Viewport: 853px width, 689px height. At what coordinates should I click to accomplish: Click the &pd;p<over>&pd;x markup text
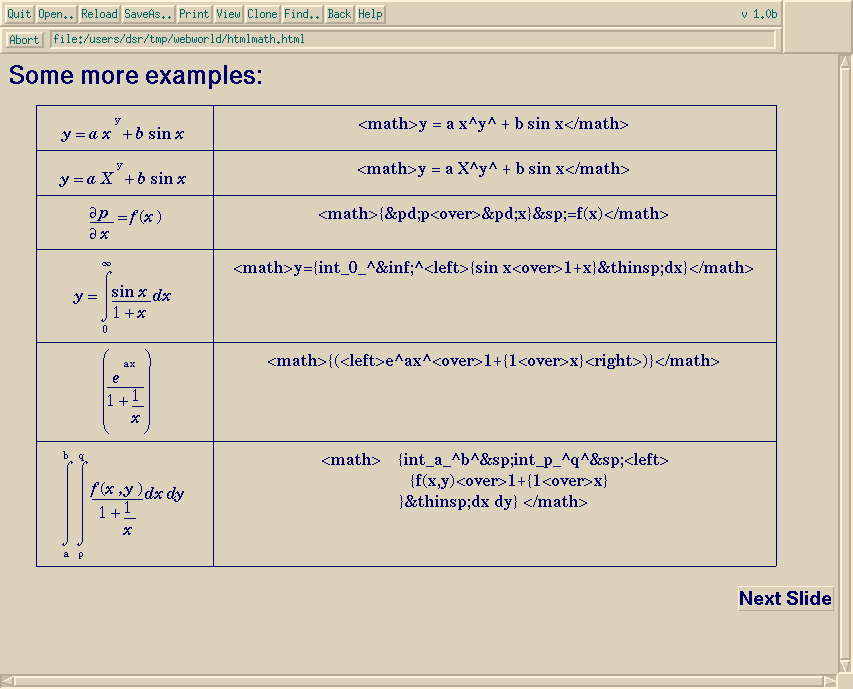click(x=493, y=214)
